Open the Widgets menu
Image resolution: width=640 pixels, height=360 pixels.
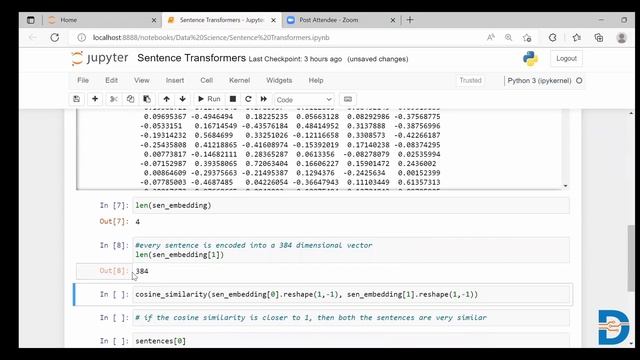279,80
